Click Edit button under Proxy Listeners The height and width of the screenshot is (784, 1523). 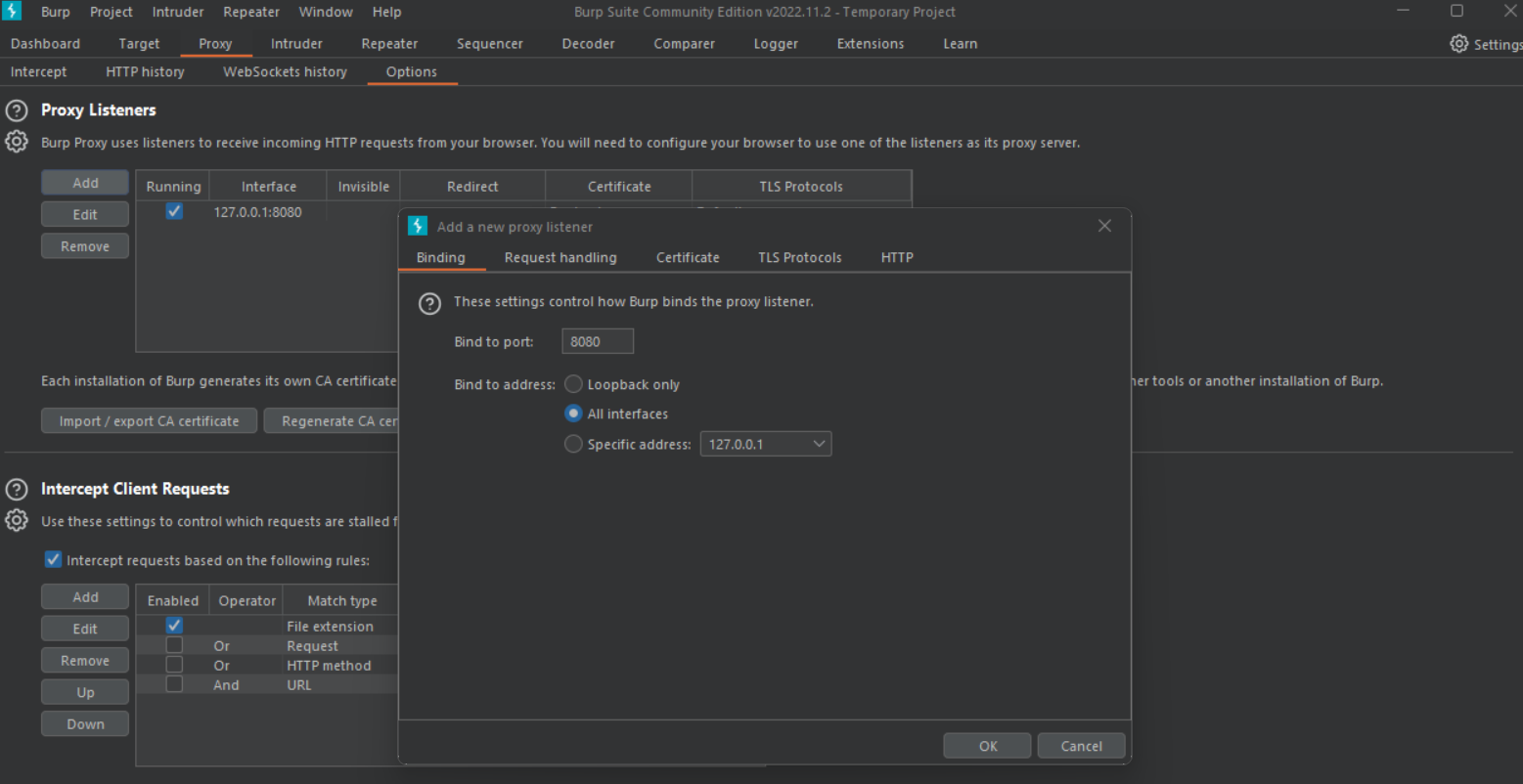tap(85, 214)
